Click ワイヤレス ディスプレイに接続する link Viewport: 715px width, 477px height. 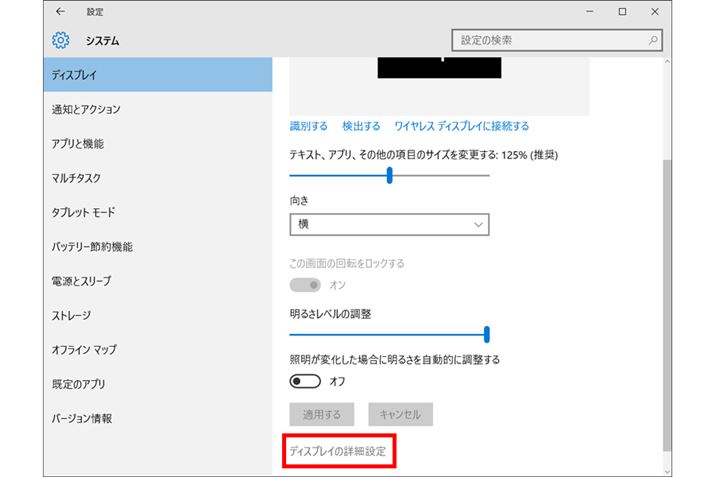461,126
